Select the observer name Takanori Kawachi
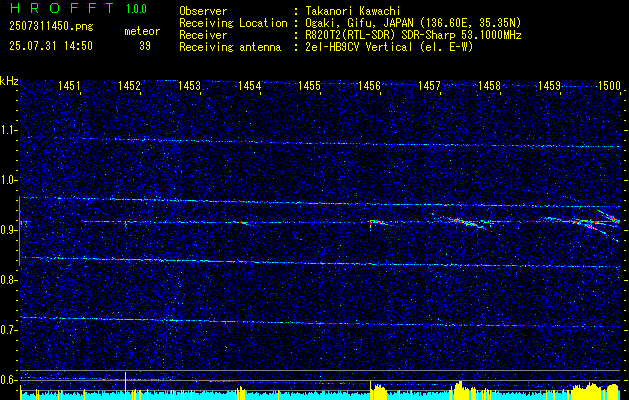The width and height of the screenshot is (629, 400). pos(351,11)
